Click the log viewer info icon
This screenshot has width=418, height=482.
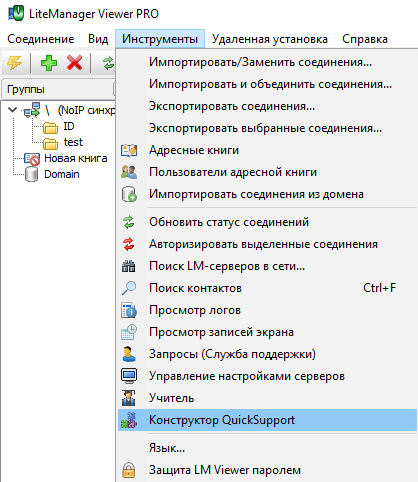129,310
